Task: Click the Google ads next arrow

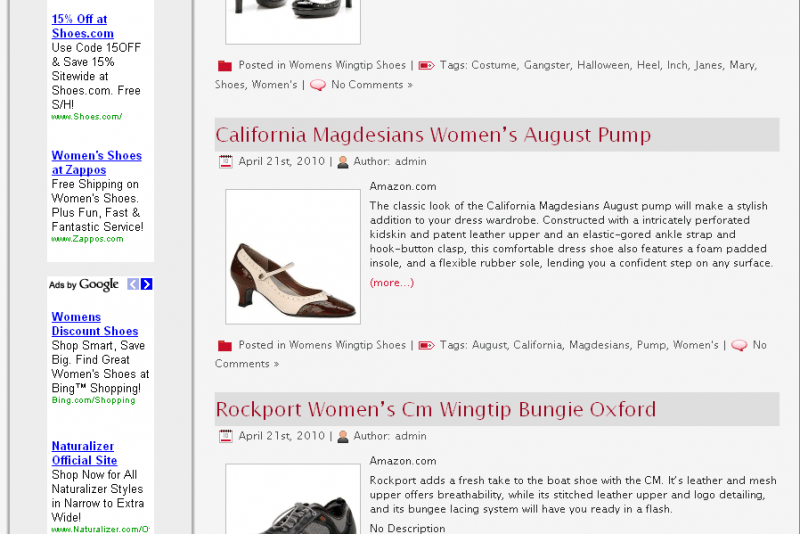Action: tap(146, 284)
